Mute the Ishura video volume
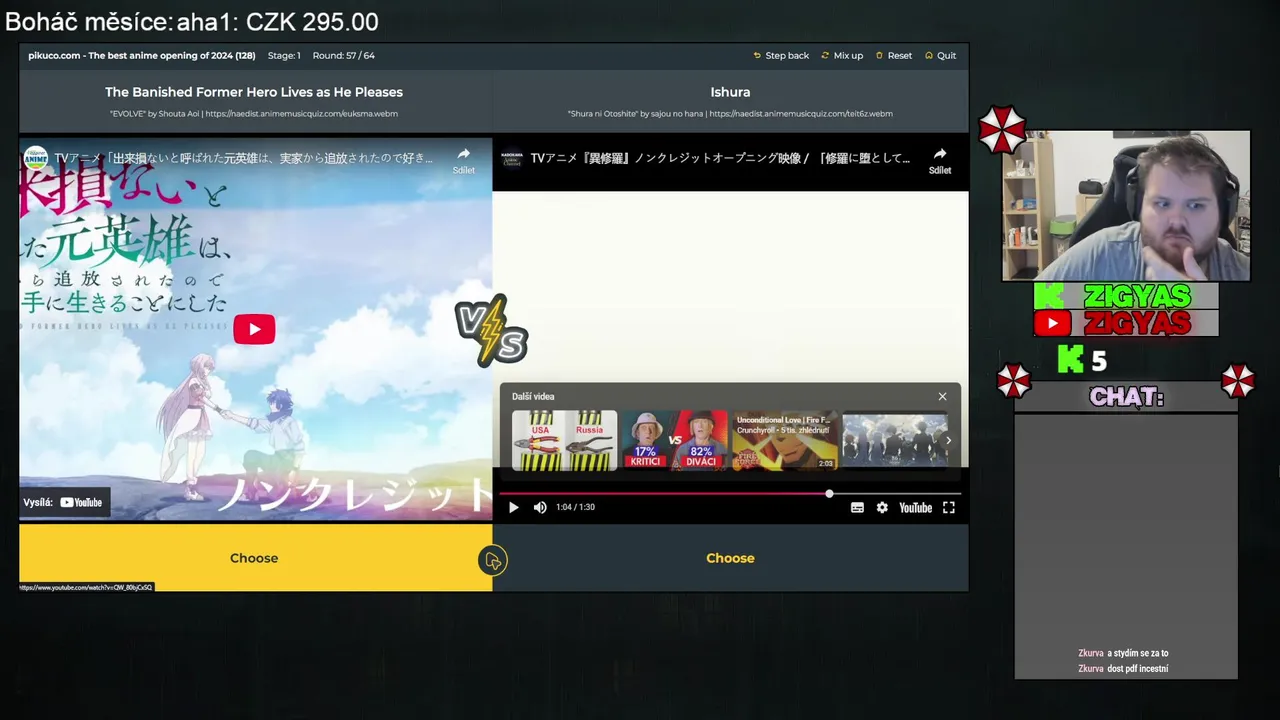 pos(540,508)
